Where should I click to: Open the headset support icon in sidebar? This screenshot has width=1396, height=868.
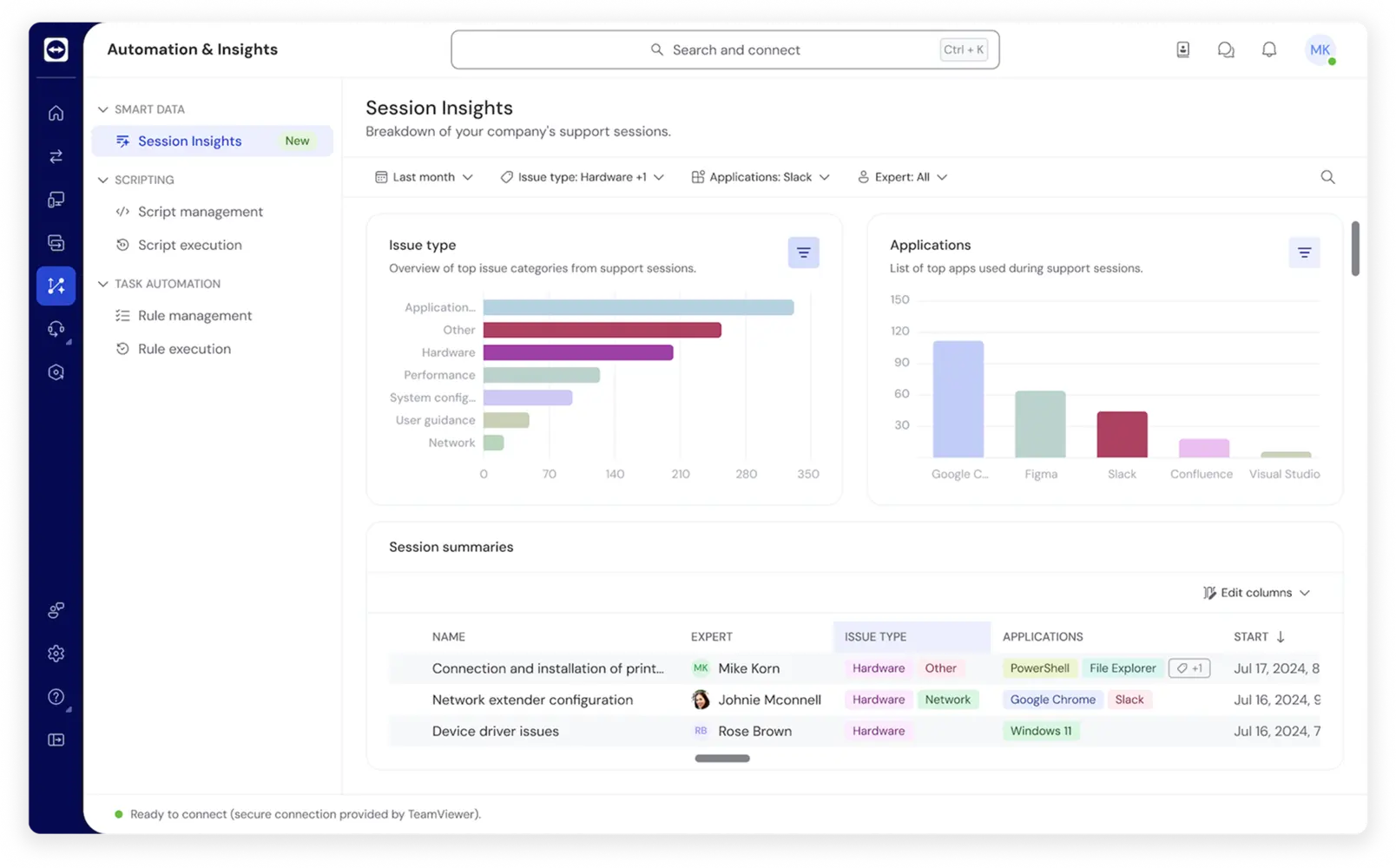pos(56,329)
